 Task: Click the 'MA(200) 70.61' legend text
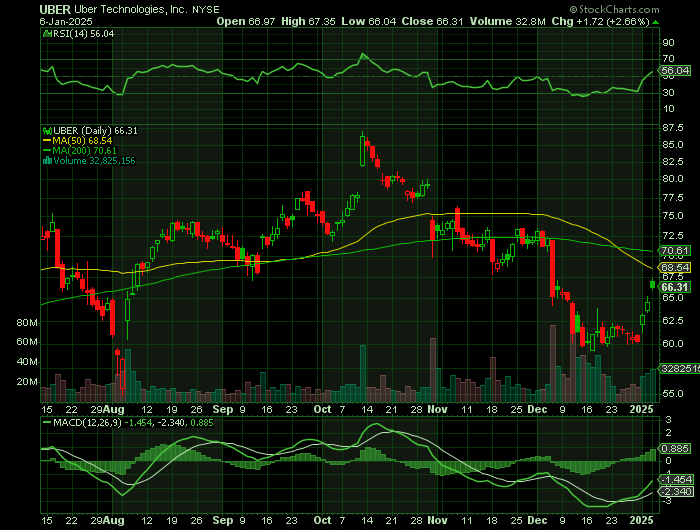(x=84, y=150)
